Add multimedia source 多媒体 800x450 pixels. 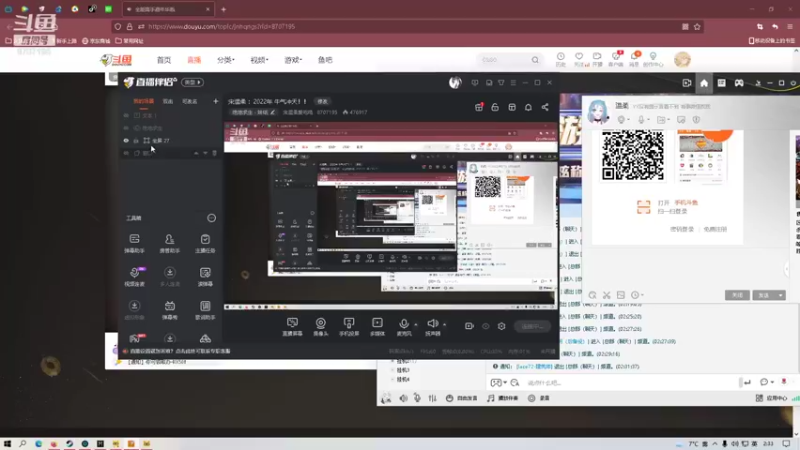coord(377,327)
